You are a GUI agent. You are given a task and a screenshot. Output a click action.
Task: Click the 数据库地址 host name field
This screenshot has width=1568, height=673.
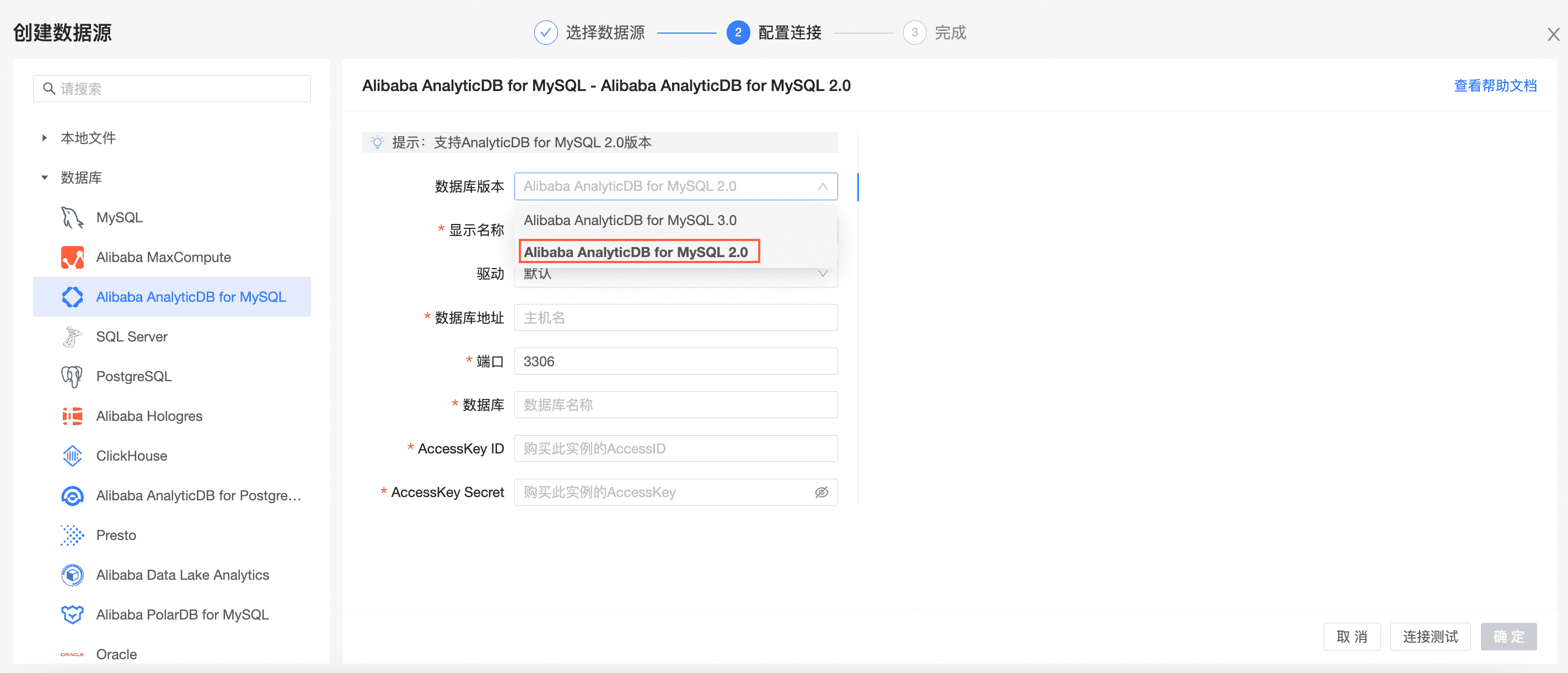[675, 318]
